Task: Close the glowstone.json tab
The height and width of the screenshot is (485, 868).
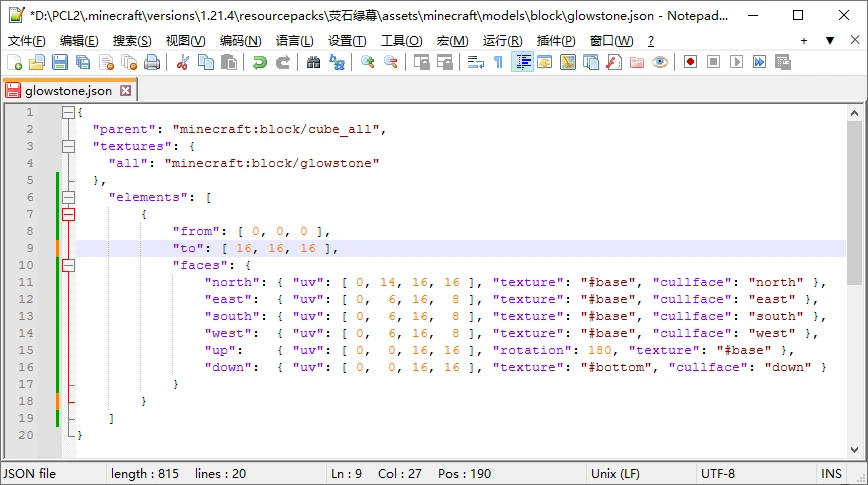Action: click(x=126, y=90)
